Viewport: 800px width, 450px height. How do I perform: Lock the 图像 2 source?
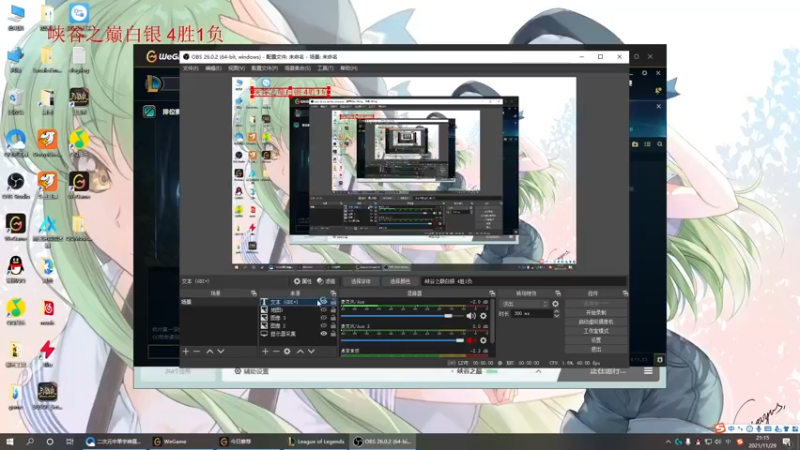click(333, 326)
